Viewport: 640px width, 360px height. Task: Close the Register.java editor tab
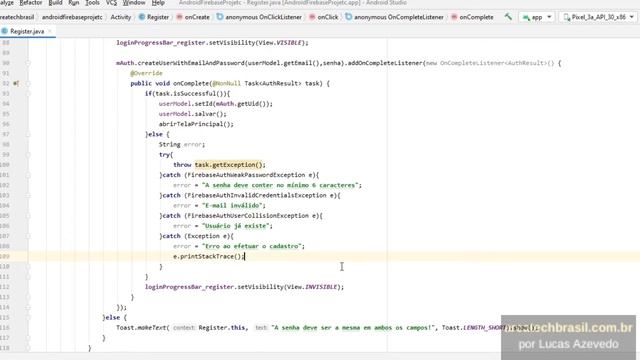50,31
